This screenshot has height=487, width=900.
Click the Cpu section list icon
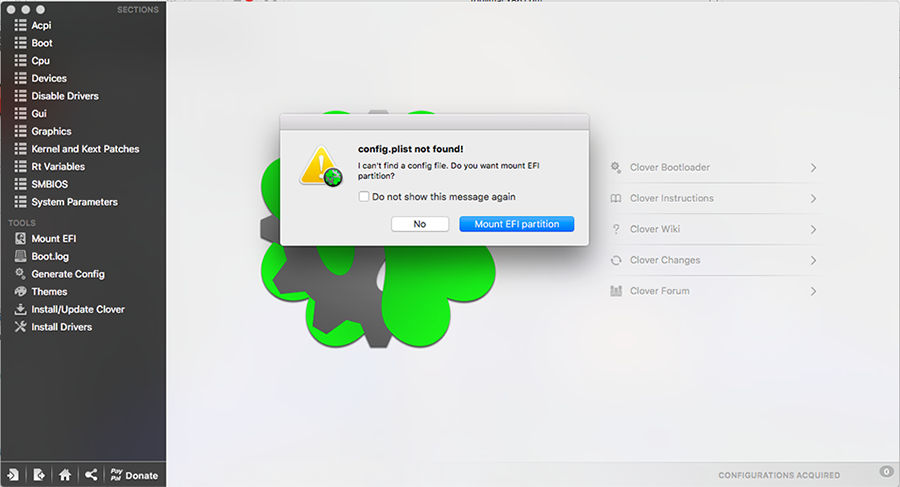click(x=21, y=60)
